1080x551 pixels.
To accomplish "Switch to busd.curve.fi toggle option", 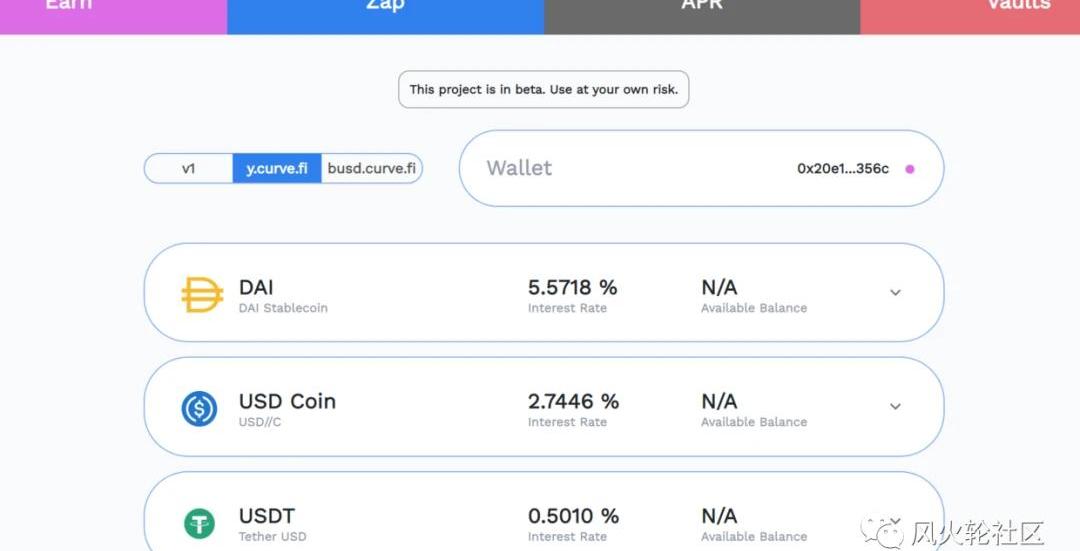I will [x=371, y=169].
